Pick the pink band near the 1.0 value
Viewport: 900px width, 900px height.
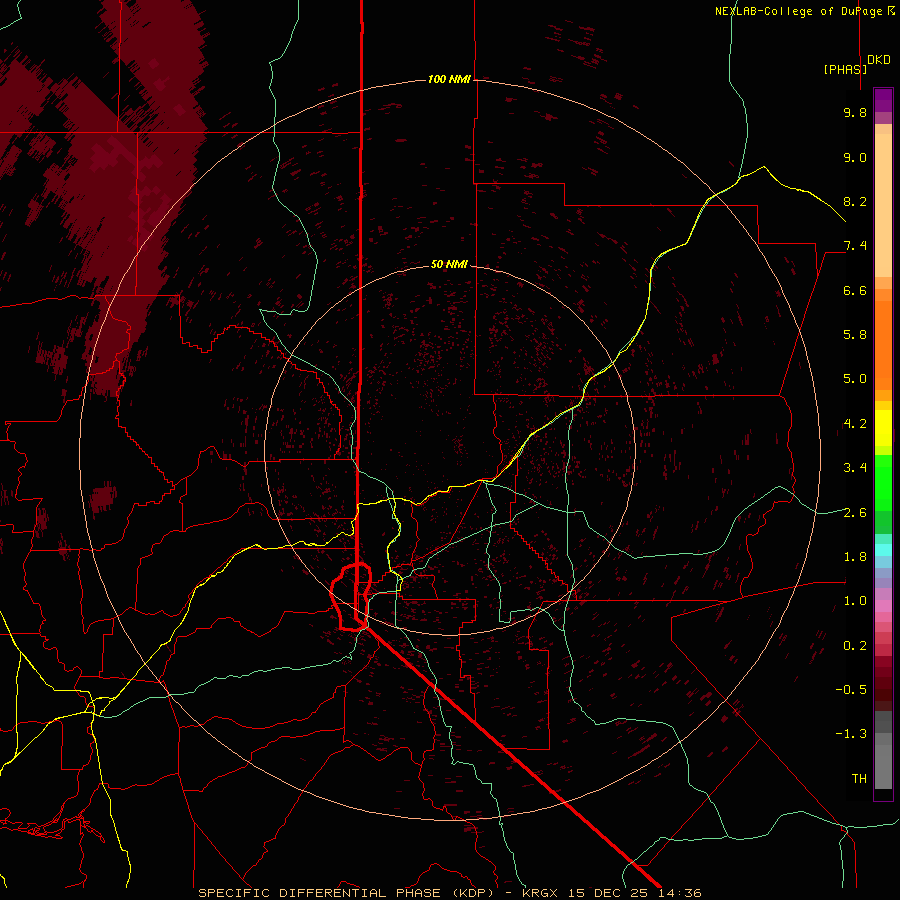883,606
